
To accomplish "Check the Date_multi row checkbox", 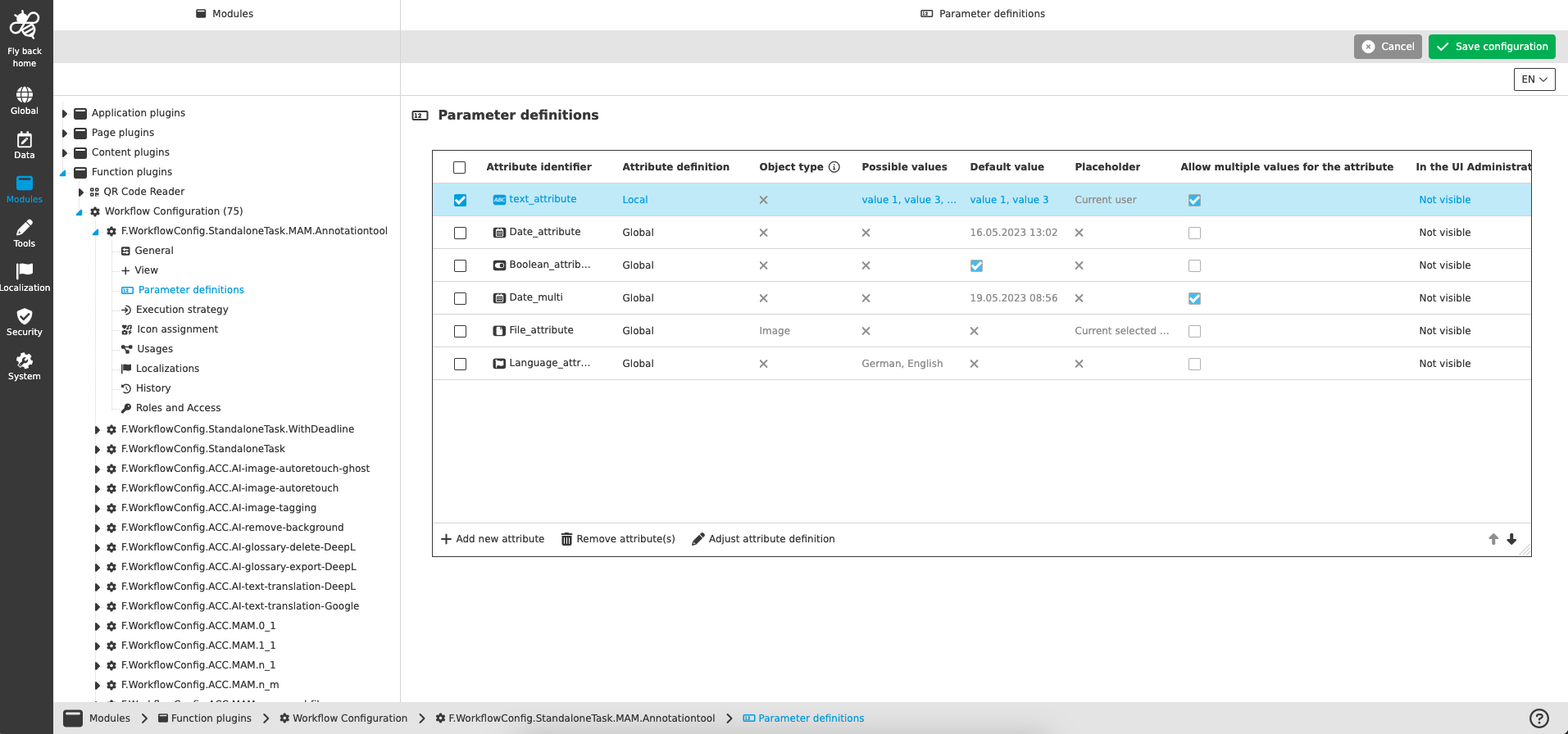I will (460, 298).
